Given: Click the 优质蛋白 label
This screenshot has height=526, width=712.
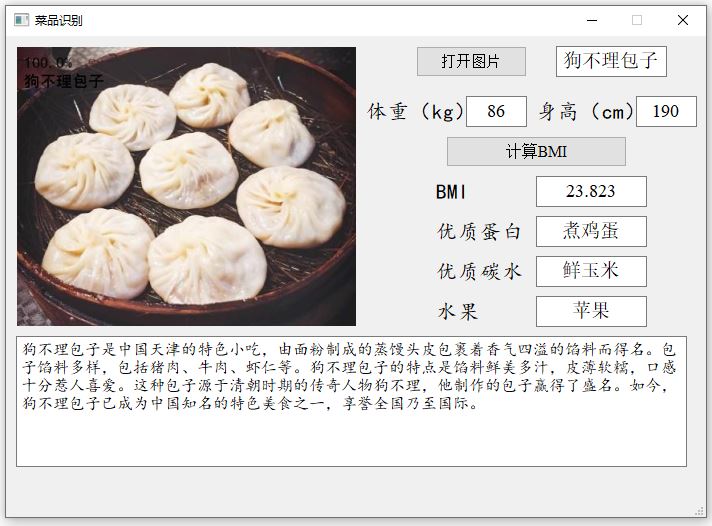Looking at the screenshot, I should click(479, 232).
